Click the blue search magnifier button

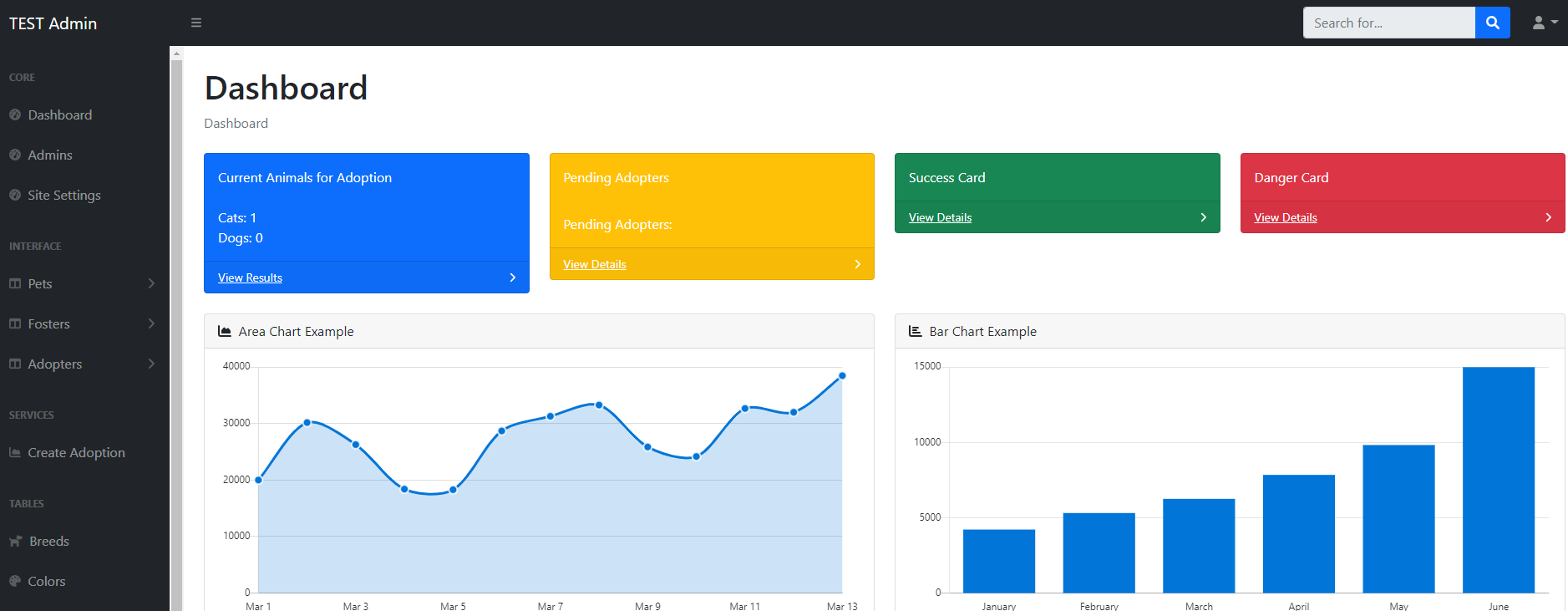pos(1492,23)
